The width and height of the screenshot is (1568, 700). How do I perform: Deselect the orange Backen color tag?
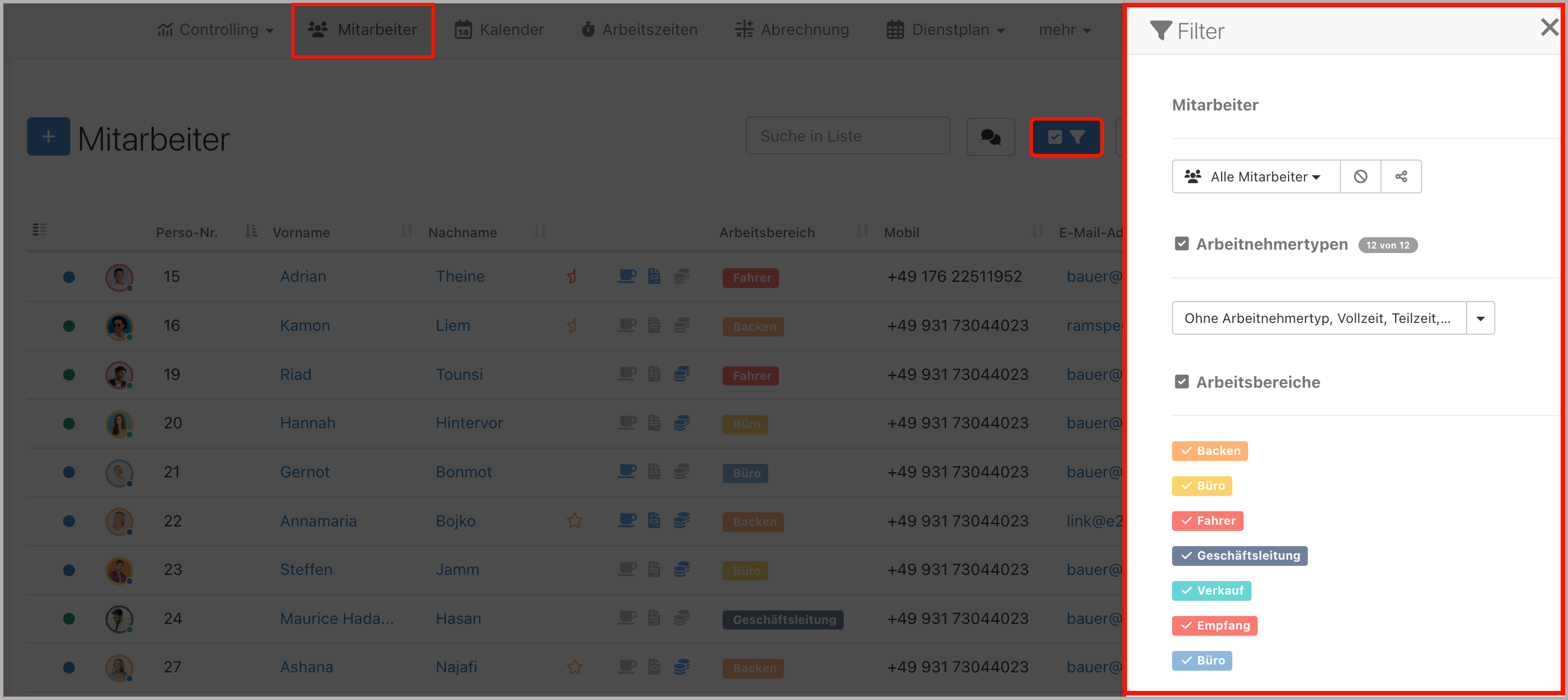click(1209, 451)
